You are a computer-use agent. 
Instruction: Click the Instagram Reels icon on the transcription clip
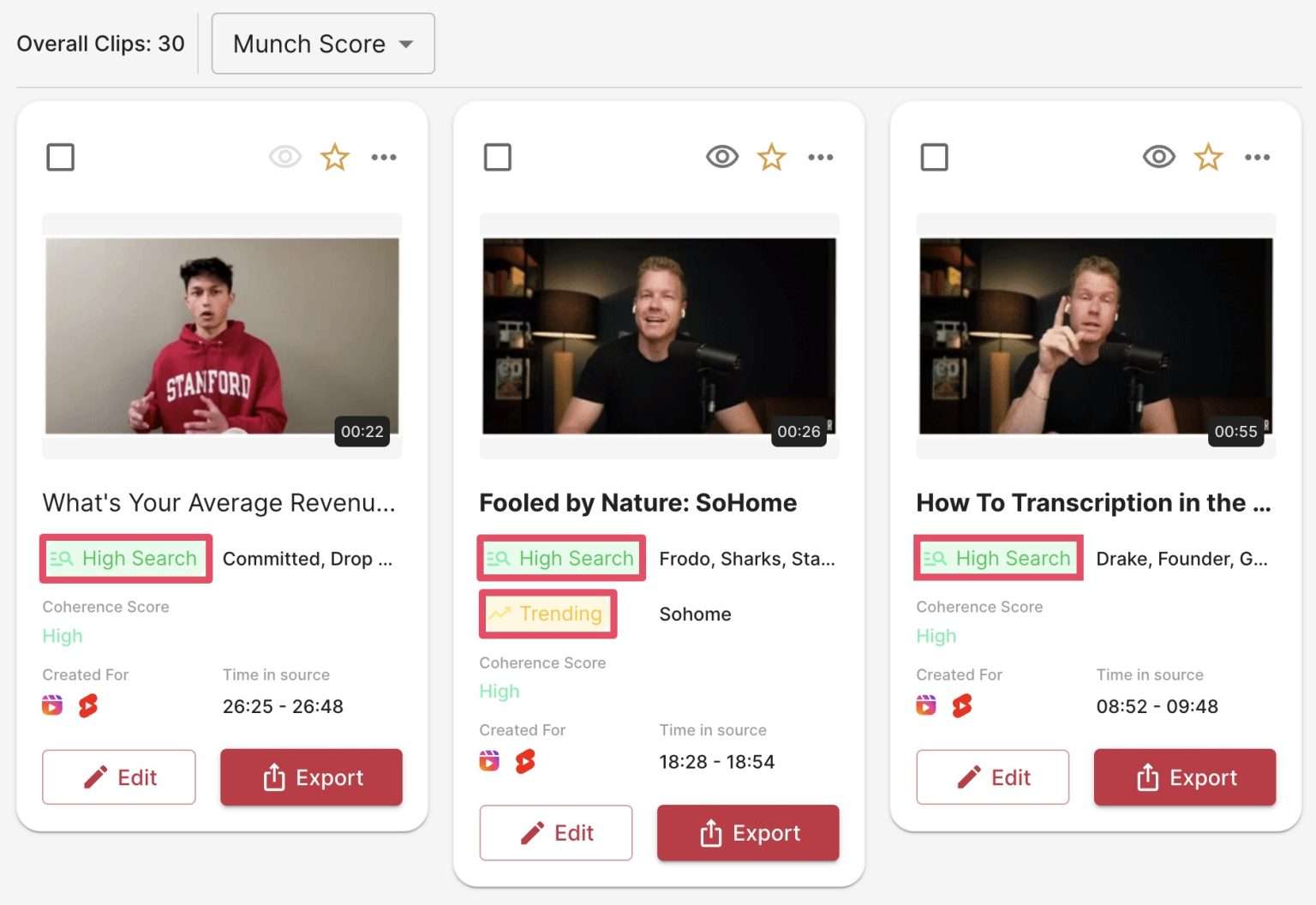pos(927,706)
